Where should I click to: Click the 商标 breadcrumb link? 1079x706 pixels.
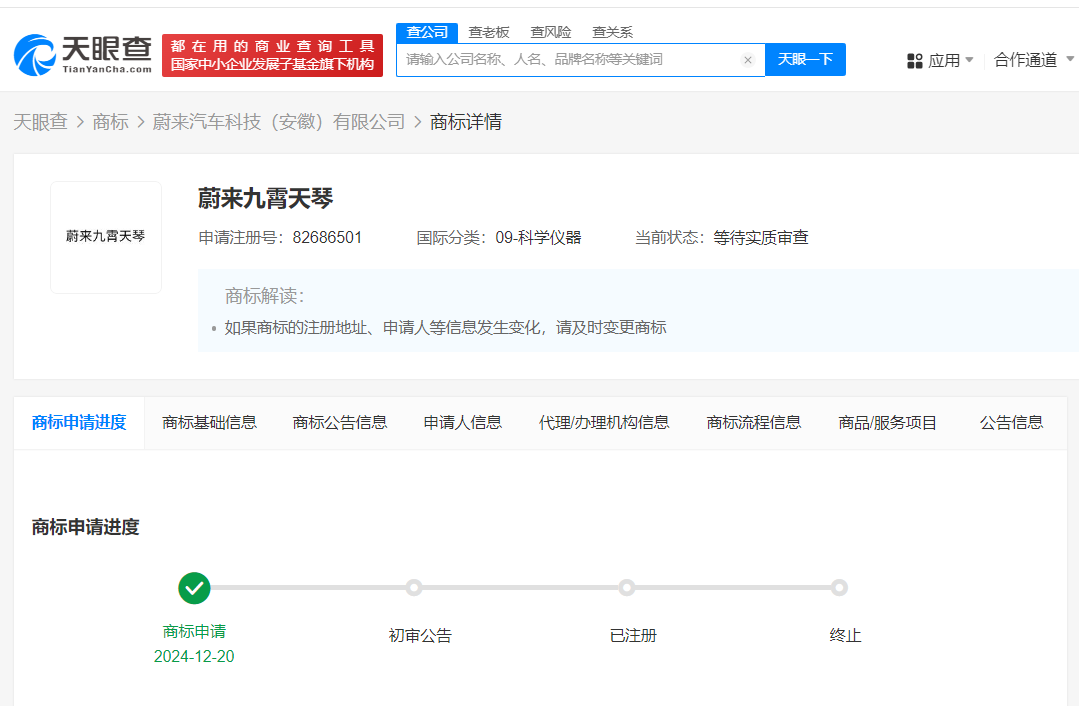pyautogui.click(x=110, y=122)
